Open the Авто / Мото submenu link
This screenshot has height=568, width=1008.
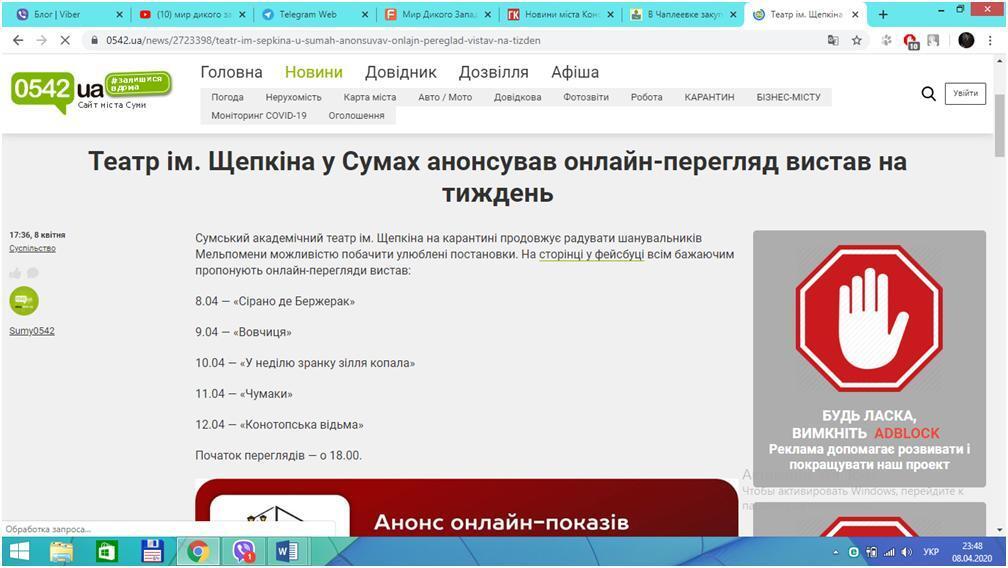445,97
